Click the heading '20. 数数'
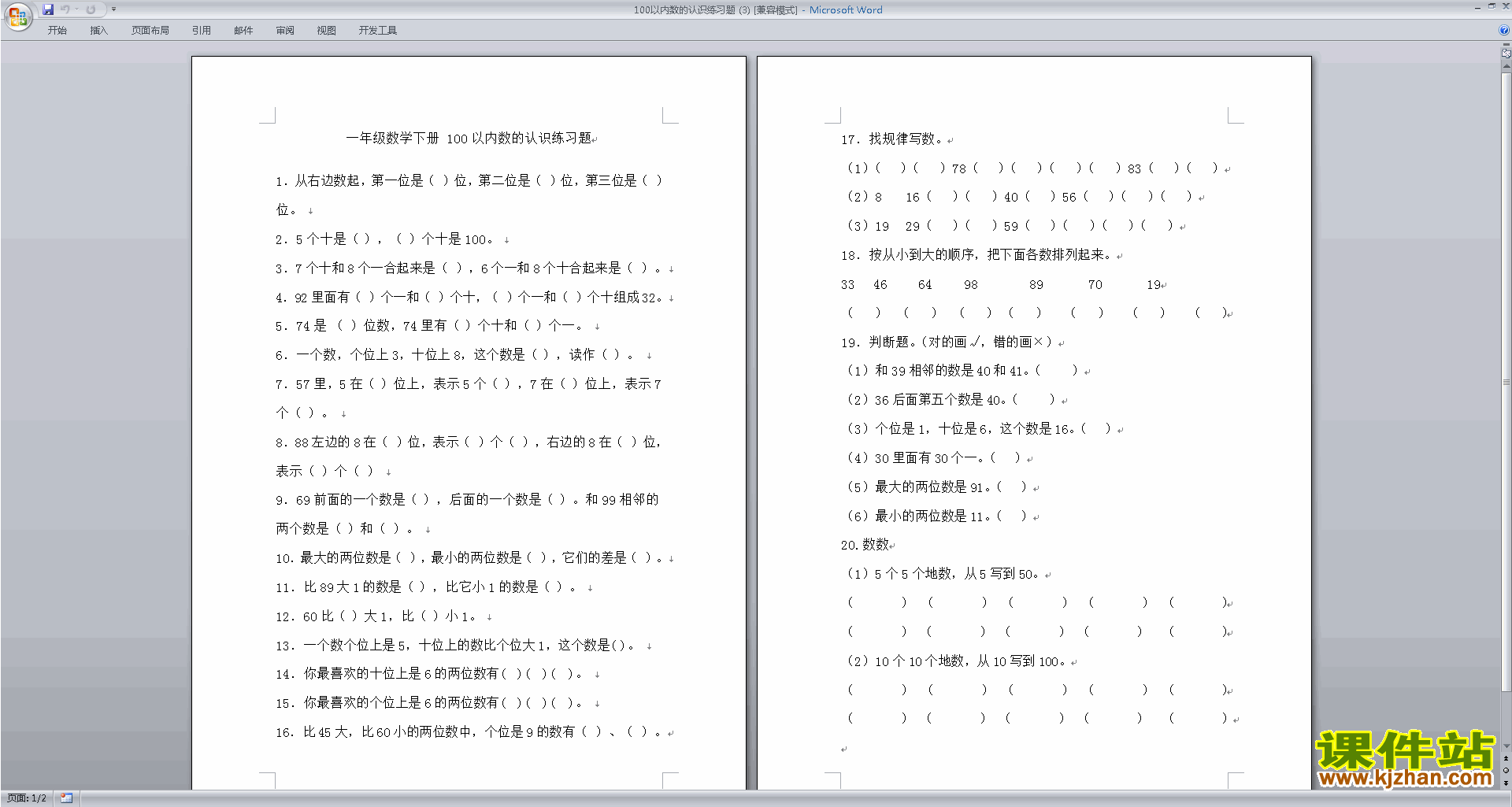This screenshot has height=807, width=1512. point(866,545)
